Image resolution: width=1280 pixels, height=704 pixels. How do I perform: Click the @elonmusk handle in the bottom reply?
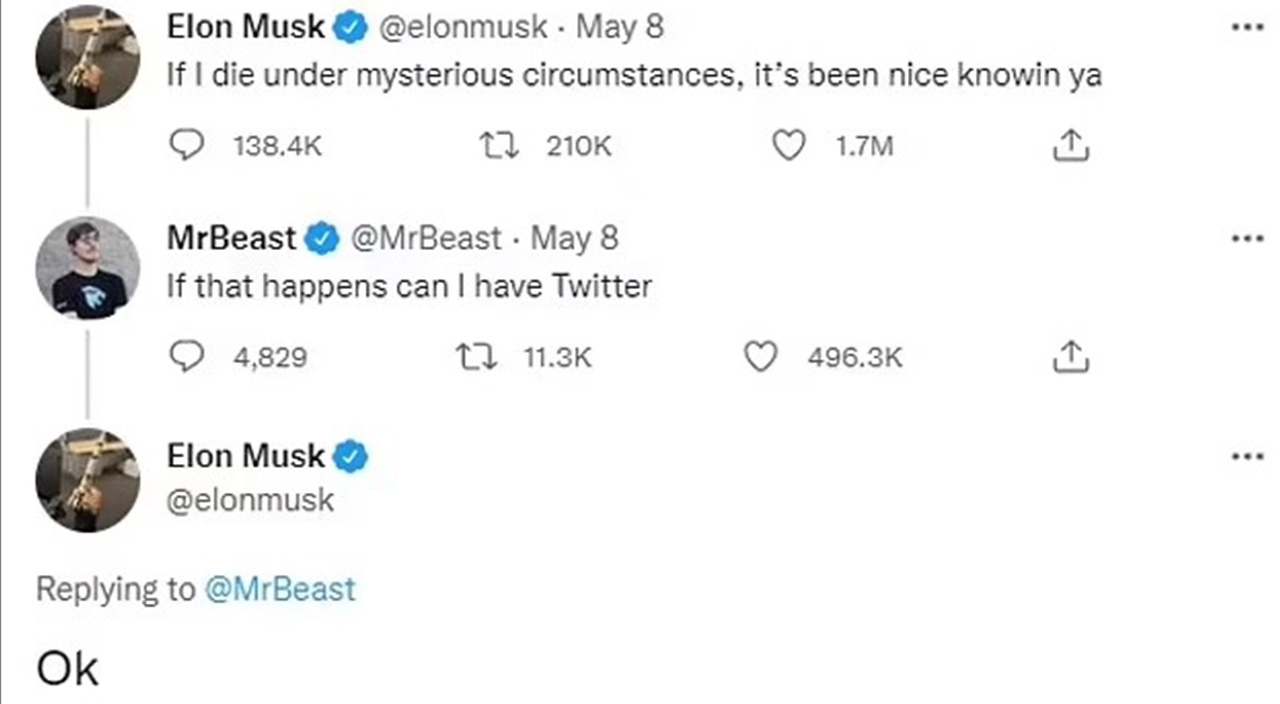click(250, 499)
